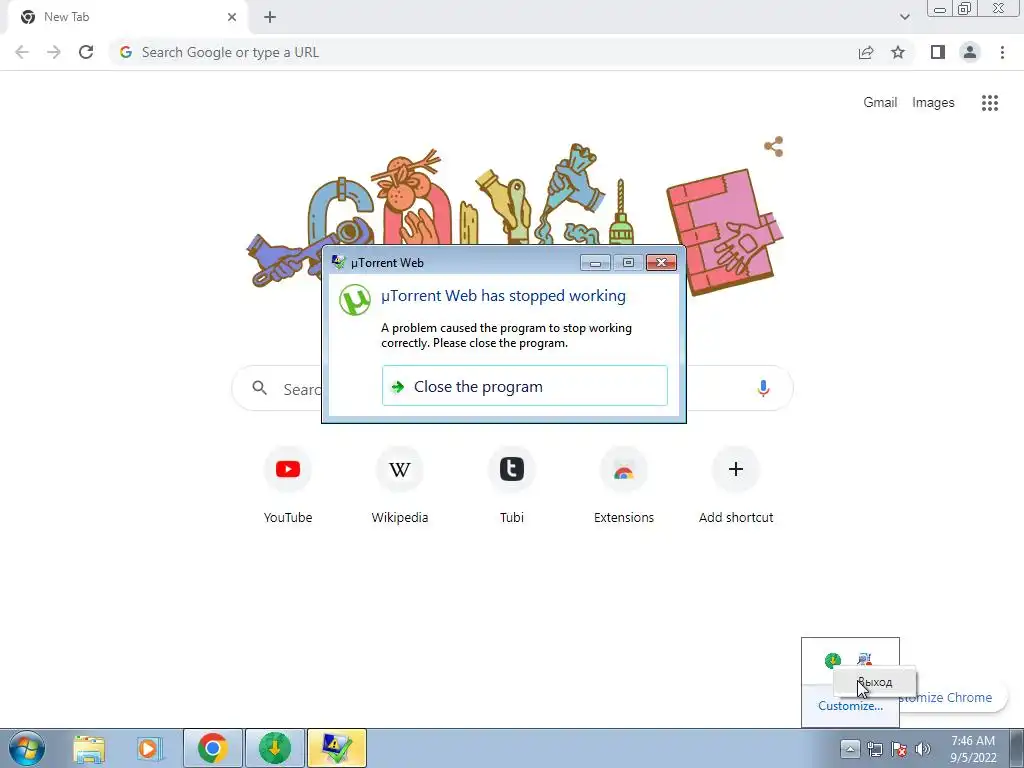
Task: Open the clock showing 7:46 AM
Action: pos(973,749)
